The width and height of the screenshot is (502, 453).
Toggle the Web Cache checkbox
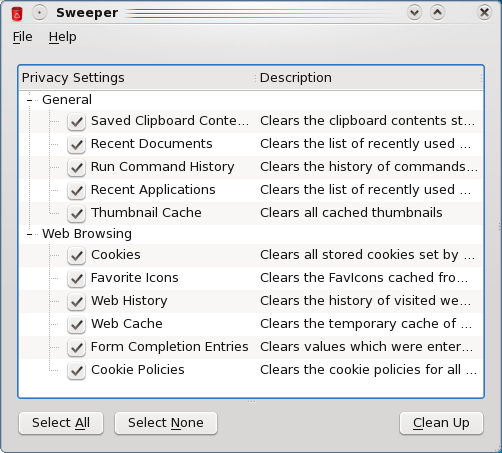point(77,324)
